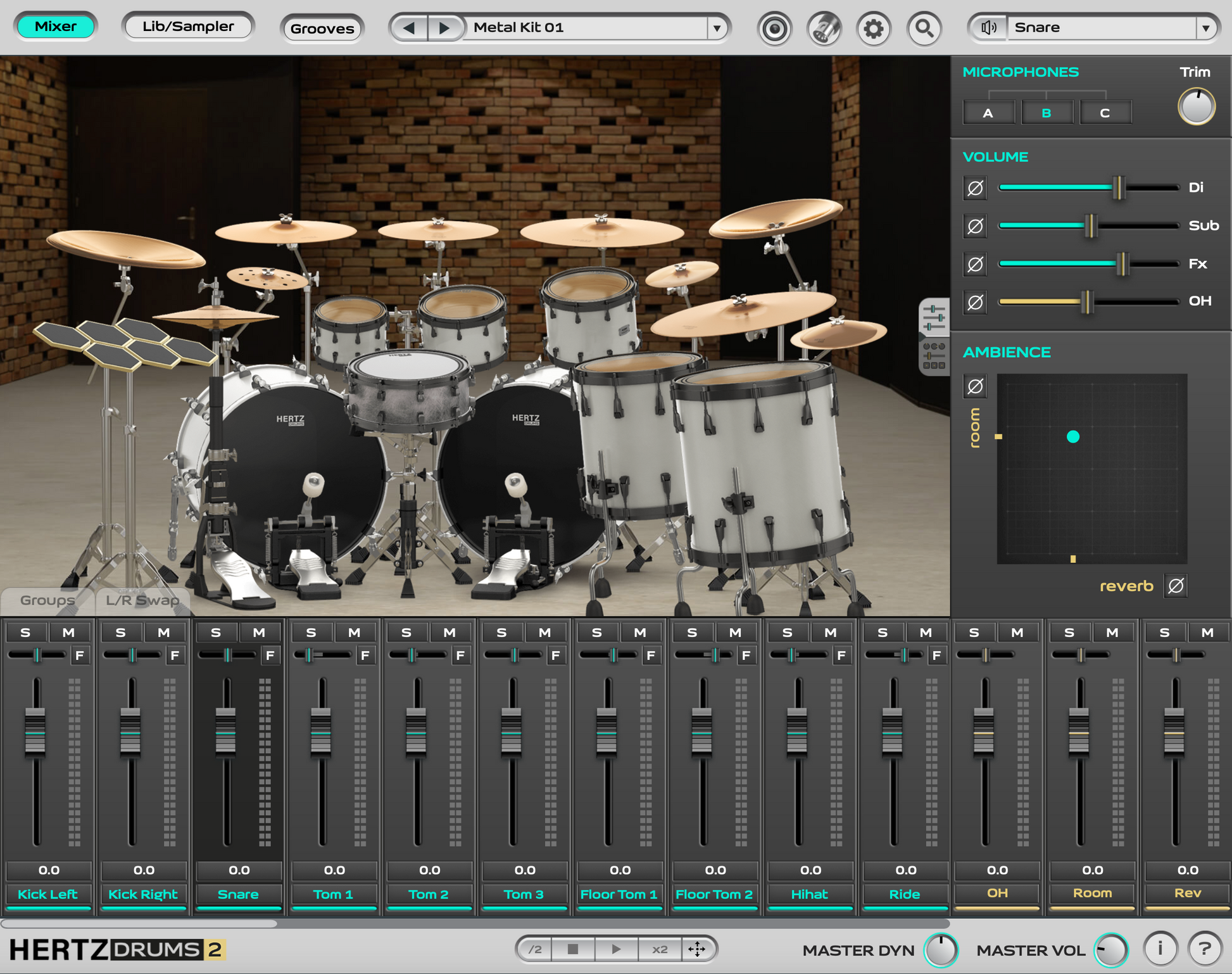This screenshot has width=1232, height=974.
Task: Click the MIDI connector icon in toolbar
Action: click(x=823, y=28)
